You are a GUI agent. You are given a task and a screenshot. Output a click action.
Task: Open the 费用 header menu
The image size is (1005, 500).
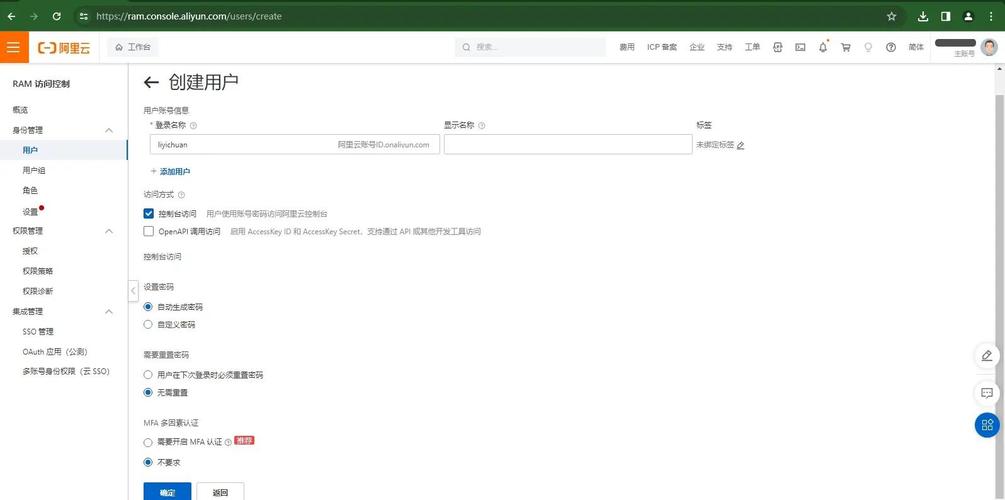coord(627,47)
